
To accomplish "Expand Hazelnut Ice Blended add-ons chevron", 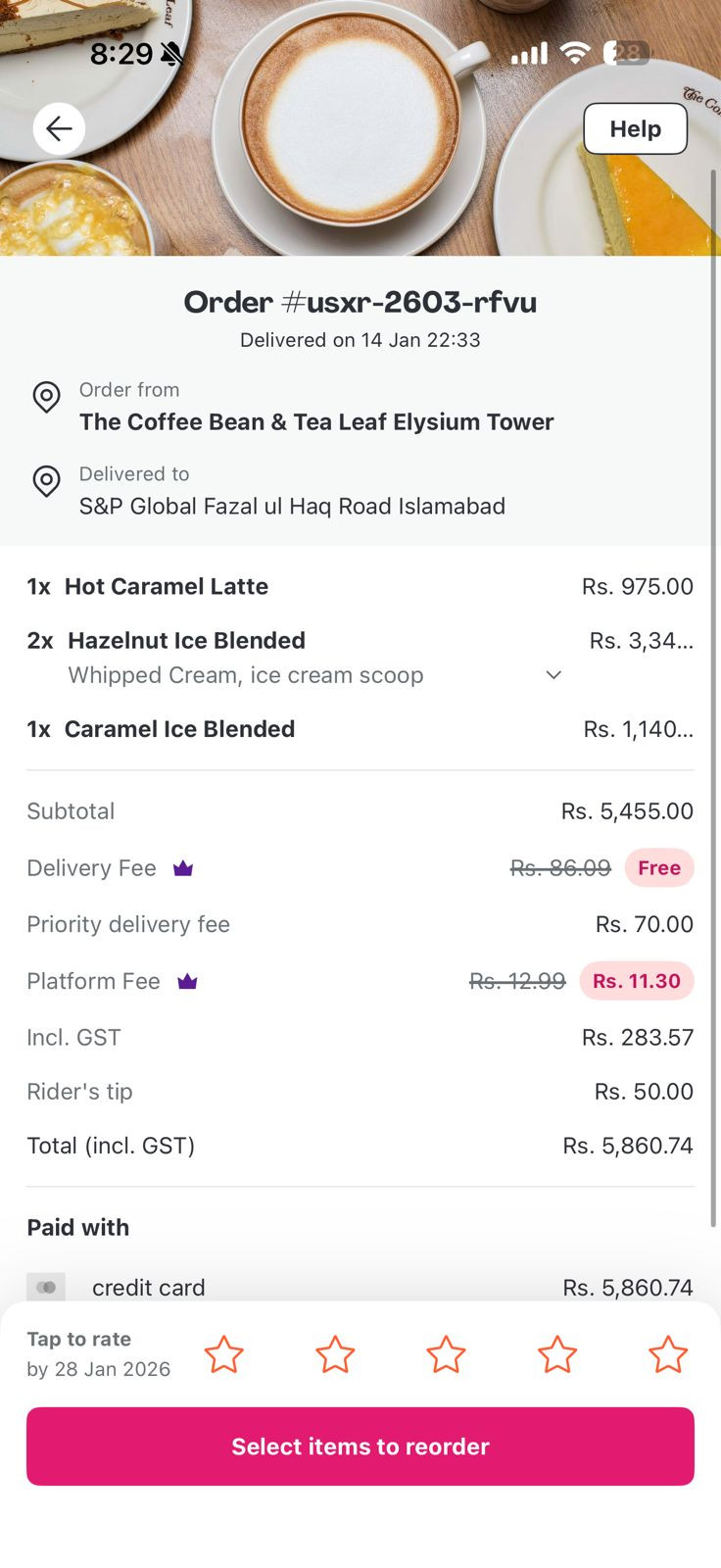I will click(553, 675).
